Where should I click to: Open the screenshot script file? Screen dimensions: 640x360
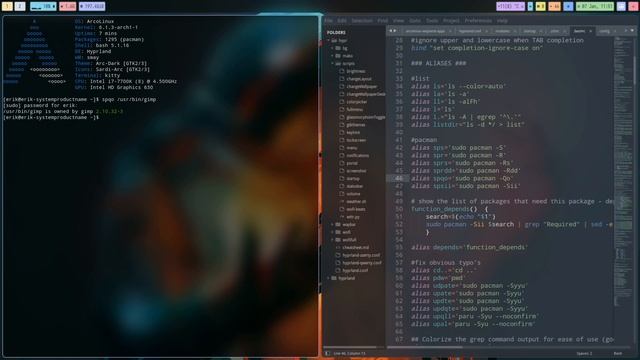pos(356,171)
